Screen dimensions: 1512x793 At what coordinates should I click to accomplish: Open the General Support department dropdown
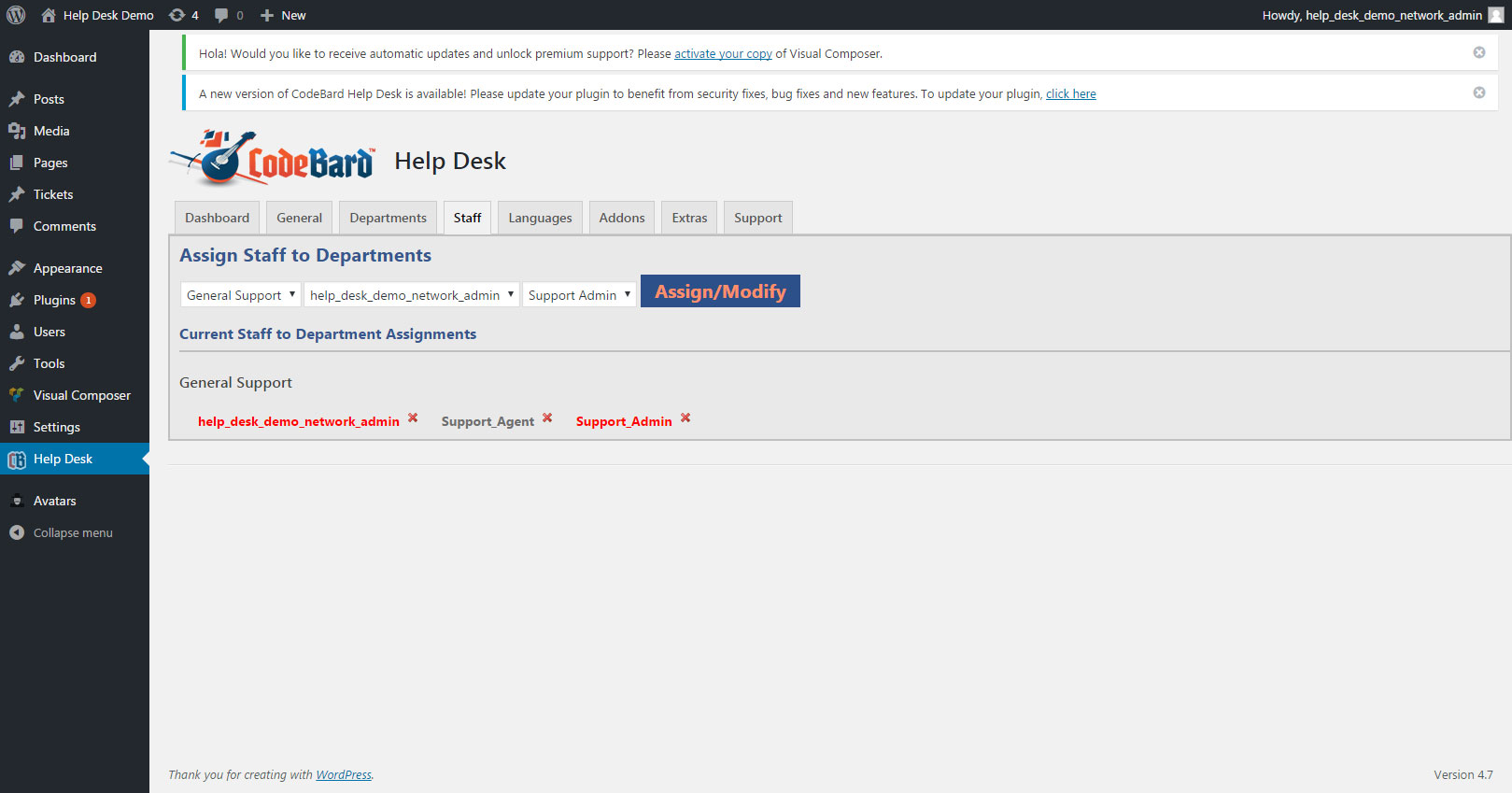pyautogui.click(x=241, y=295)
